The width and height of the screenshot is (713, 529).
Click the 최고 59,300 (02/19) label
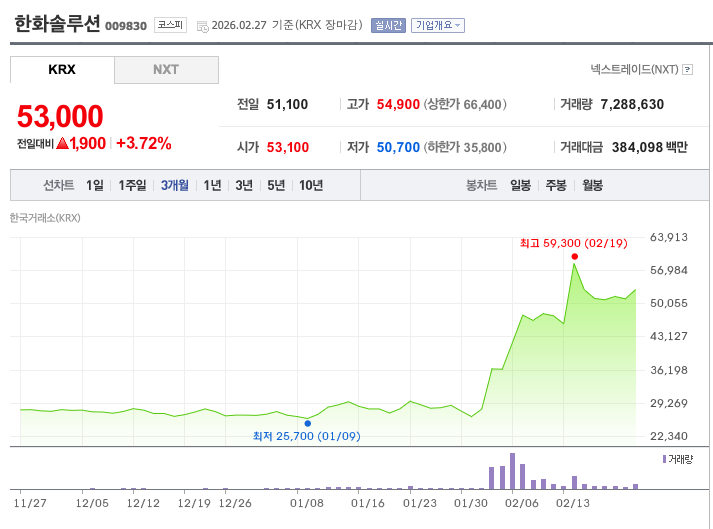573,243
